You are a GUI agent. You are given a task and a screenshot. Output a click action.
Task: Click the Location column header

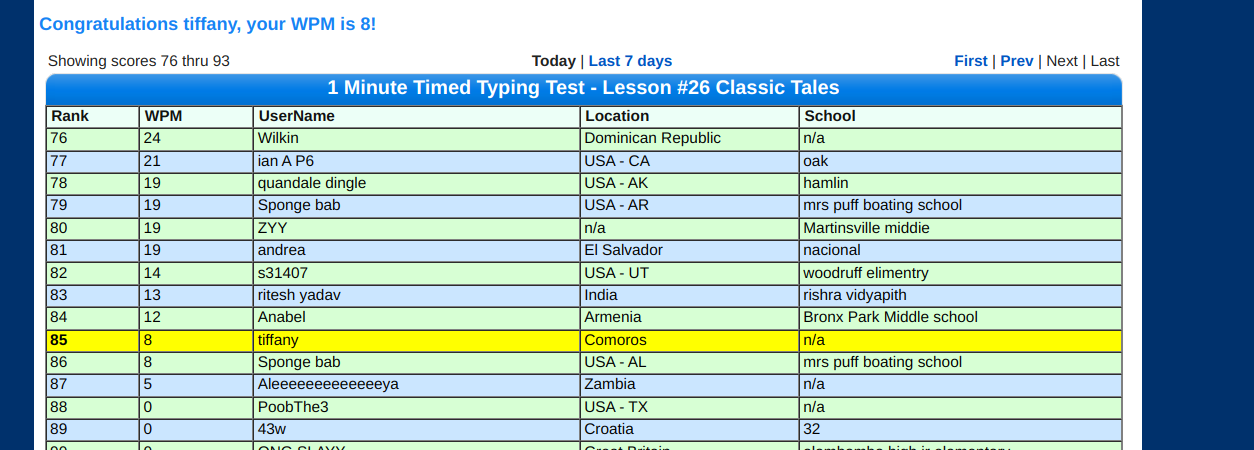(690, 116)
